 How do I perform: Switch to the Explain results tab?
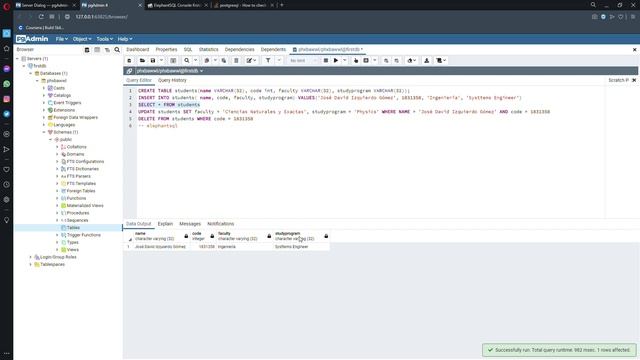click(165, 224)
